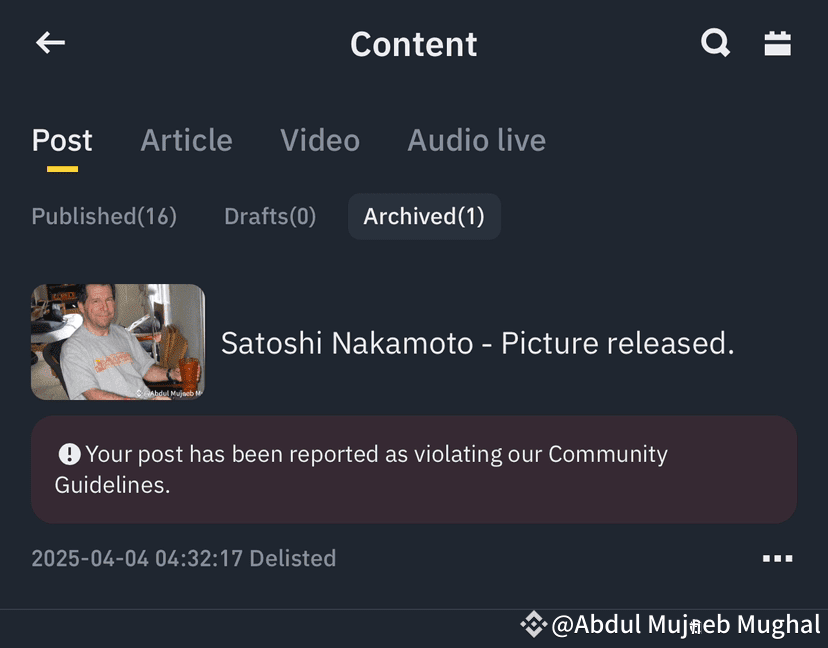Click the yellow underline beneath Post
The image size is (828, 648).
coord(62,169)
